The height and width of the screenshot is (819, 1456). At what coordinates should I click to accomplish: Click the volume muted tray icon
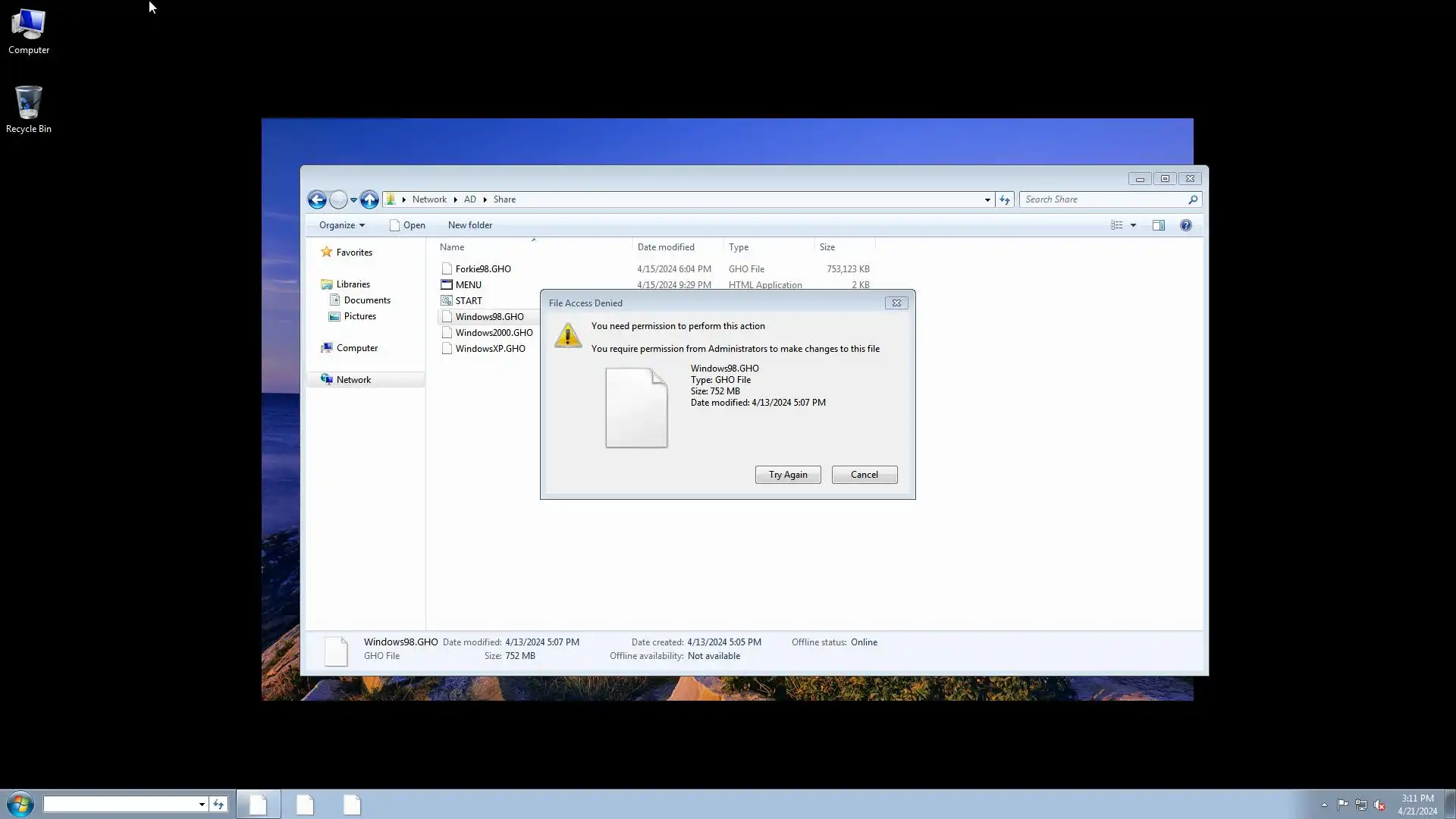point(1379,805)
